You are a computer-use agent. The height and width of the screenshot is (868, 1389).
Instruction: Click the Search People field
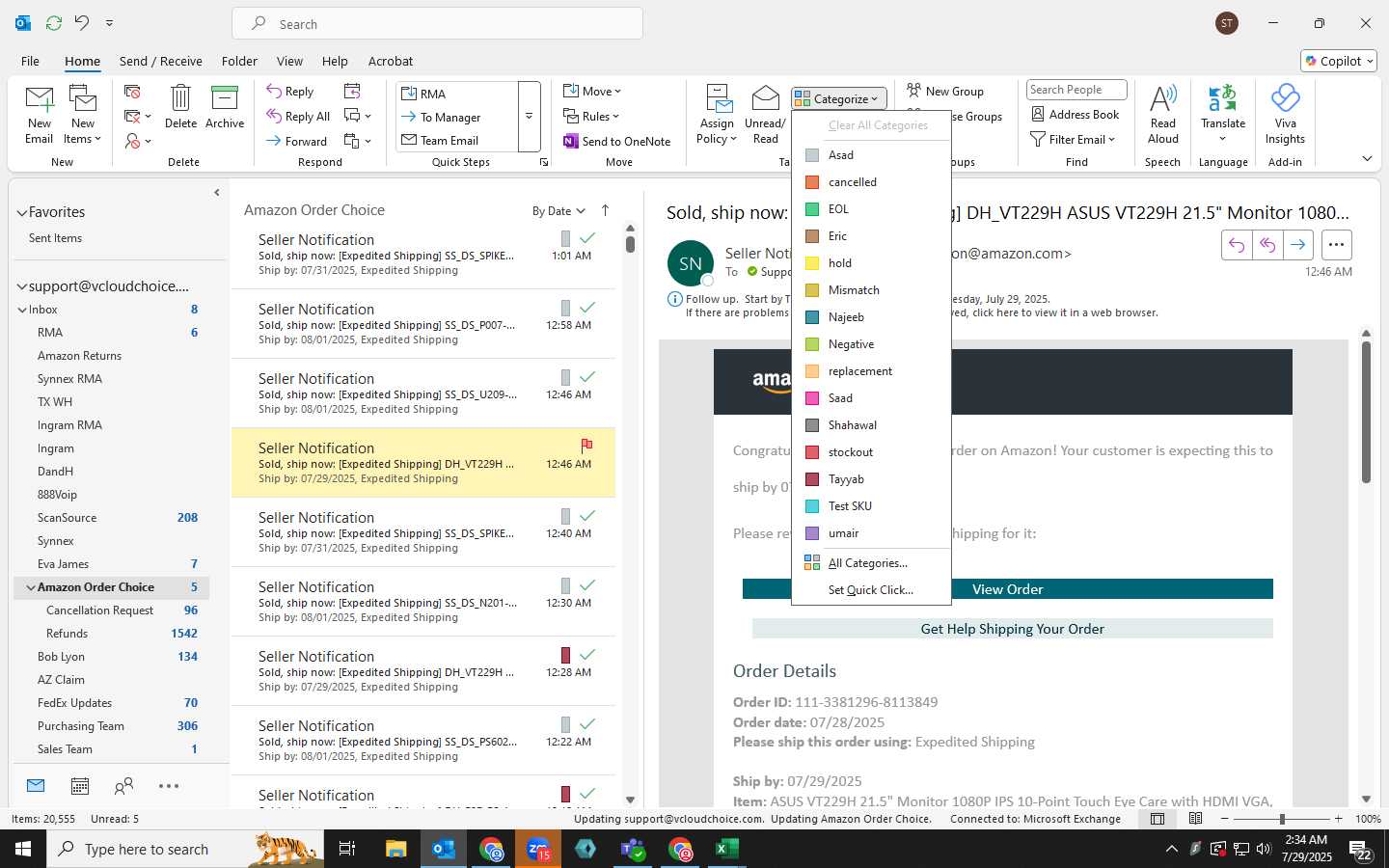1076,90
